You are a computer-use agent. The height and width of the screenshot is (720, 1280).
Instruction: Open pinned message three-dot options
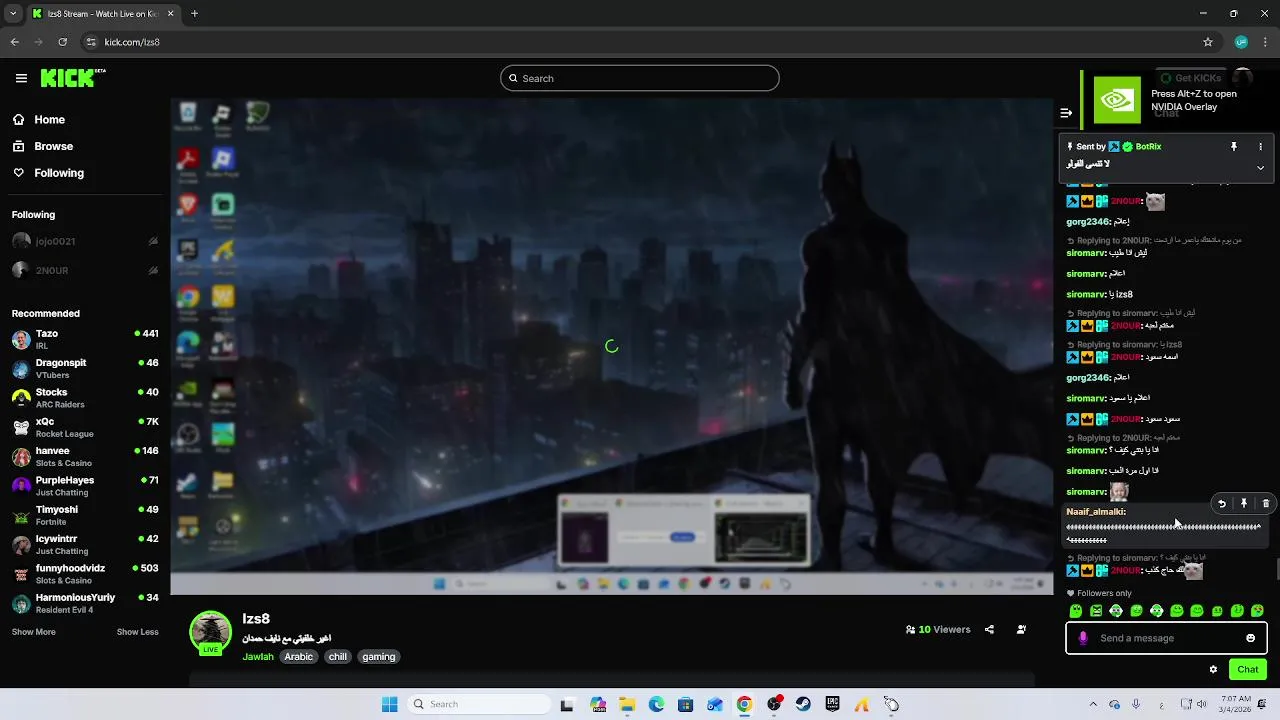[x=1260, y=147]
